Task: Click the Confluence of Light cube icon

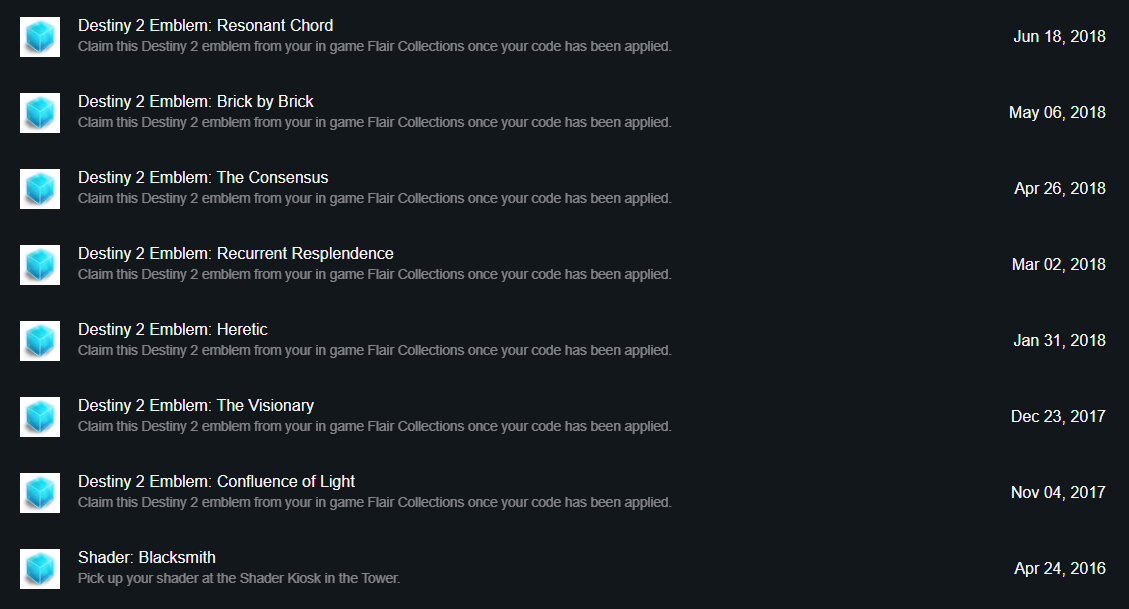Action: [40, 492]
